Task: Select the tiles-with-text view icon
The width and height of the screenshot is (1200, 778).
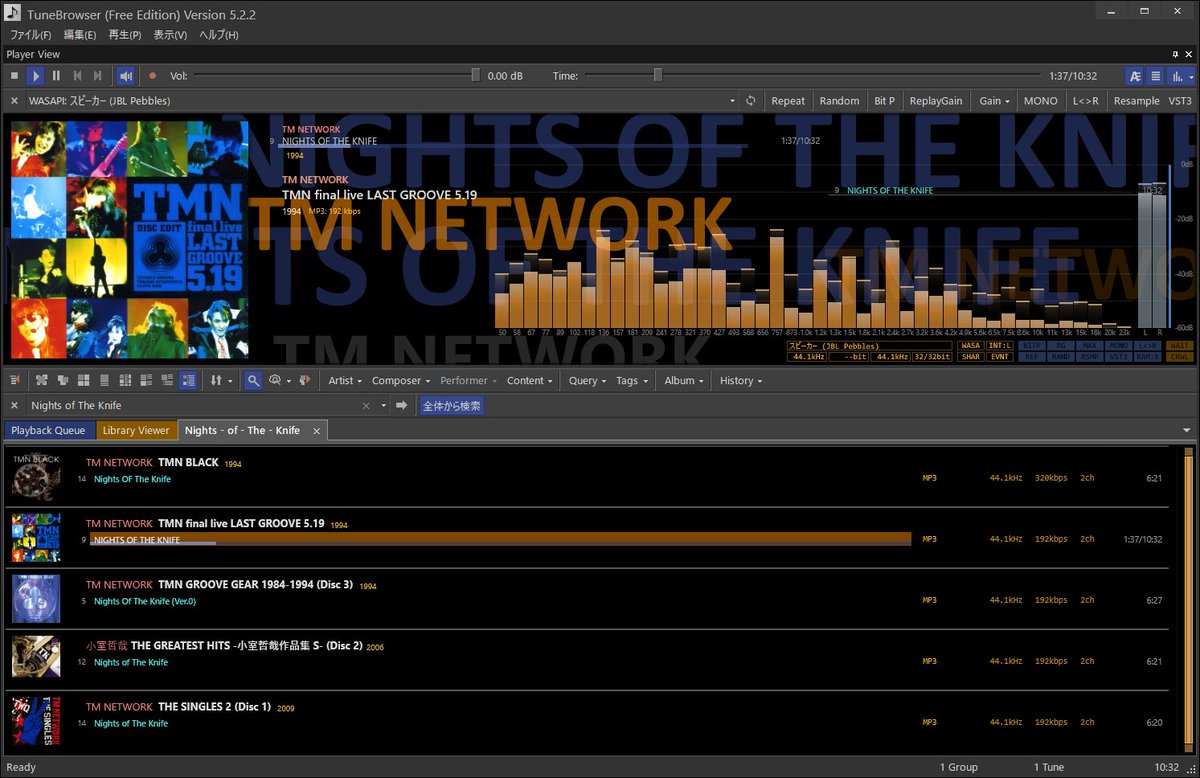Action: click(x=147, y=381)
